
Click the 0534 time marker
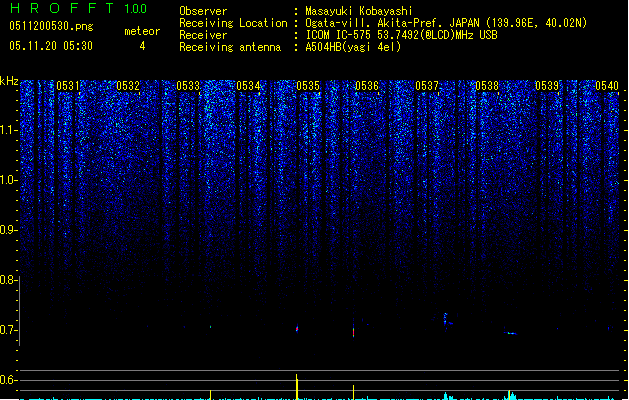[248, 86]
